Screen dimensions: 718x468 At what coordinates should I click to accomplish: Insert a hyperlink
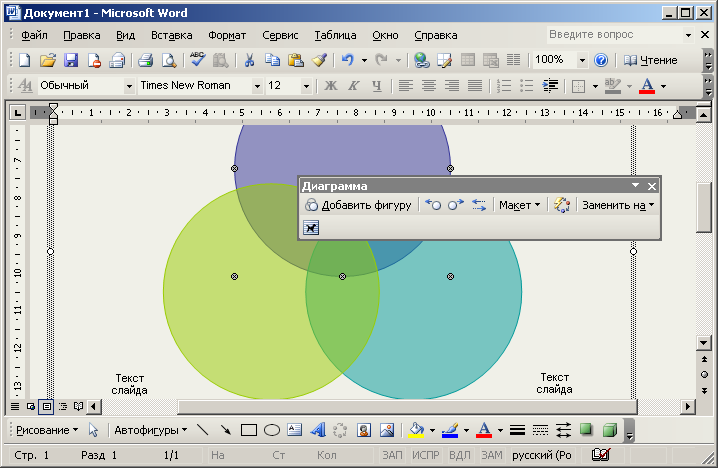(x=421, y=60)
